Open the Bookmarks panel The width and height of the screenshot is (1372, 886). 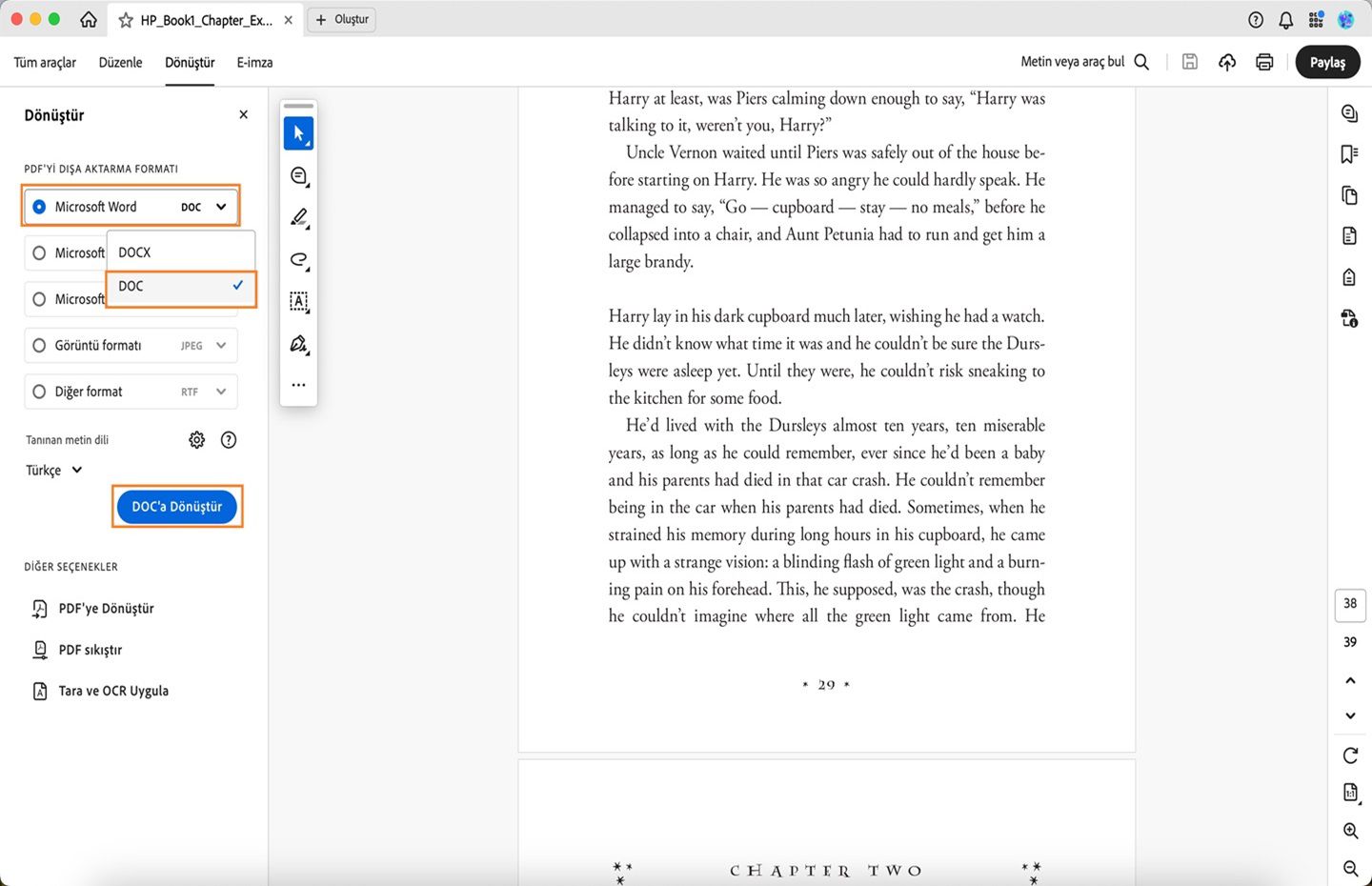(x=1349, y=153)
